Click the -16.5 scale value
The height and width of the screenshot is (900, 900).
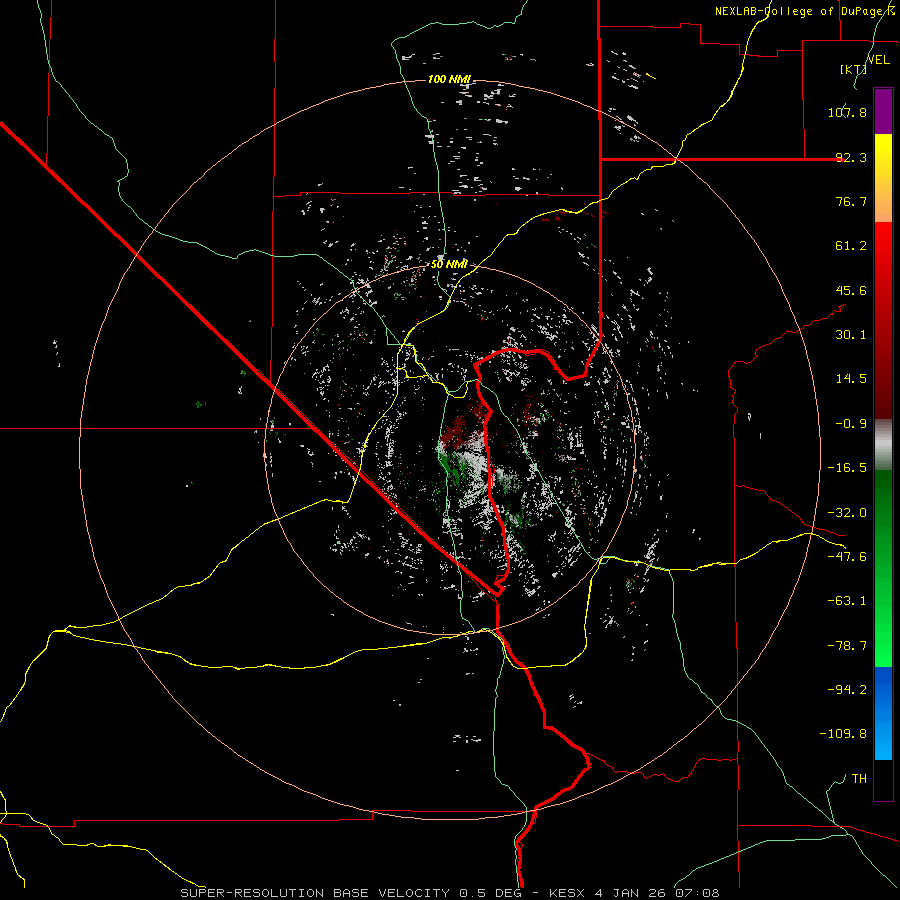pyautogui.click(x=847, y=468)
